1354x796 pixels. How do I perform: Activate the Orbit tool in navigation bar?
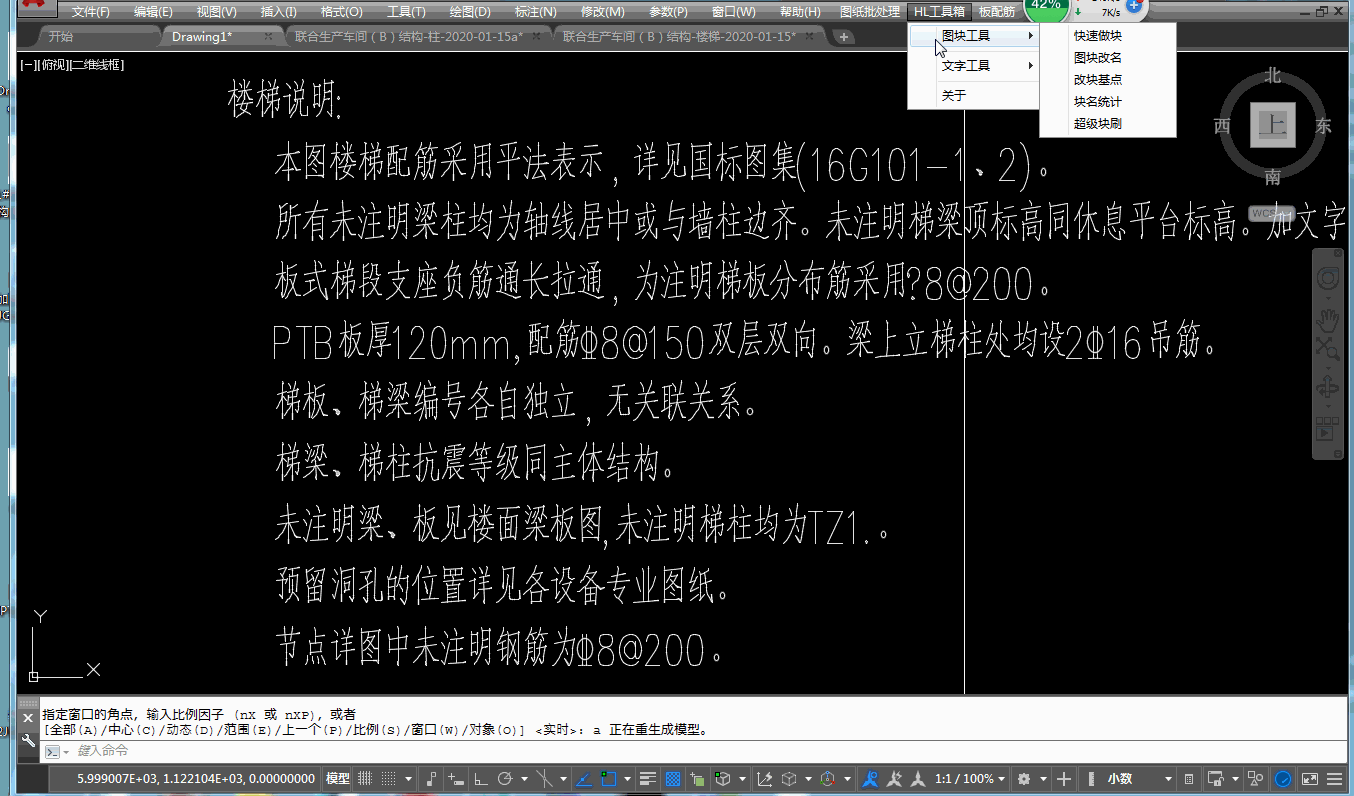pyautogui.click(x=1328, y=388)
